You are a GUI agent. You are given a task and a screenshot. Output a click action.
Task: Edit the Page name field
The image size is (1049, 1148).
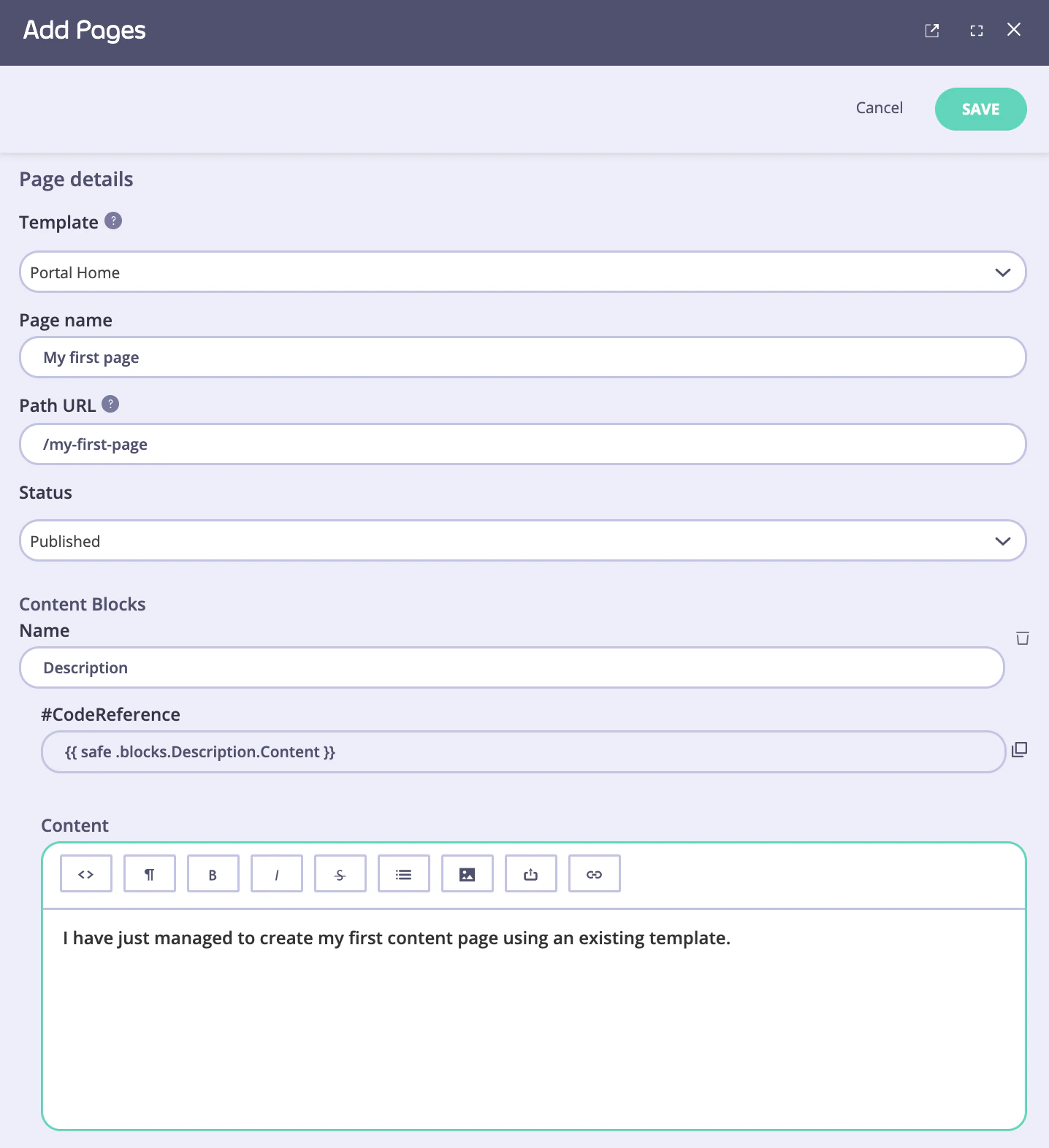pos(522,357)
